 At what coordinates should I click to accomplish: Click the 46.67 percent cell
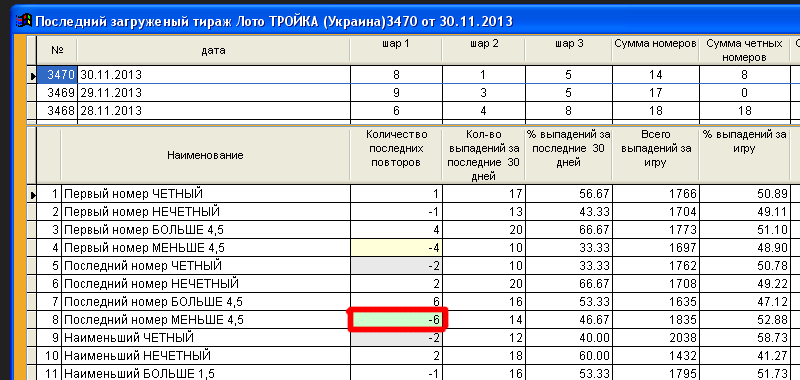[568, 320]
